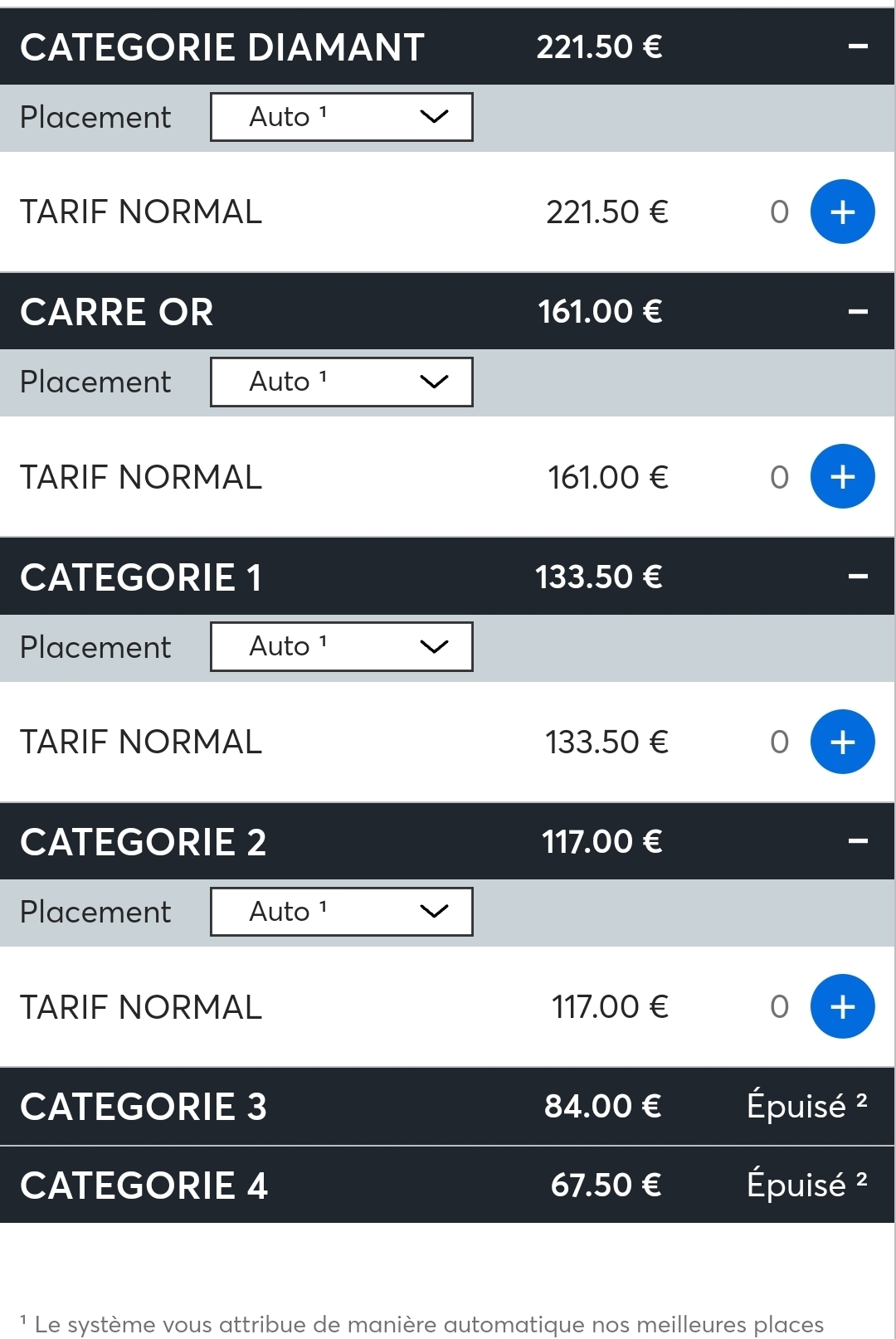Collapse Categorie 2 section with minus icon
Viewport: 896px width, 1339px height.
point(858,841)
